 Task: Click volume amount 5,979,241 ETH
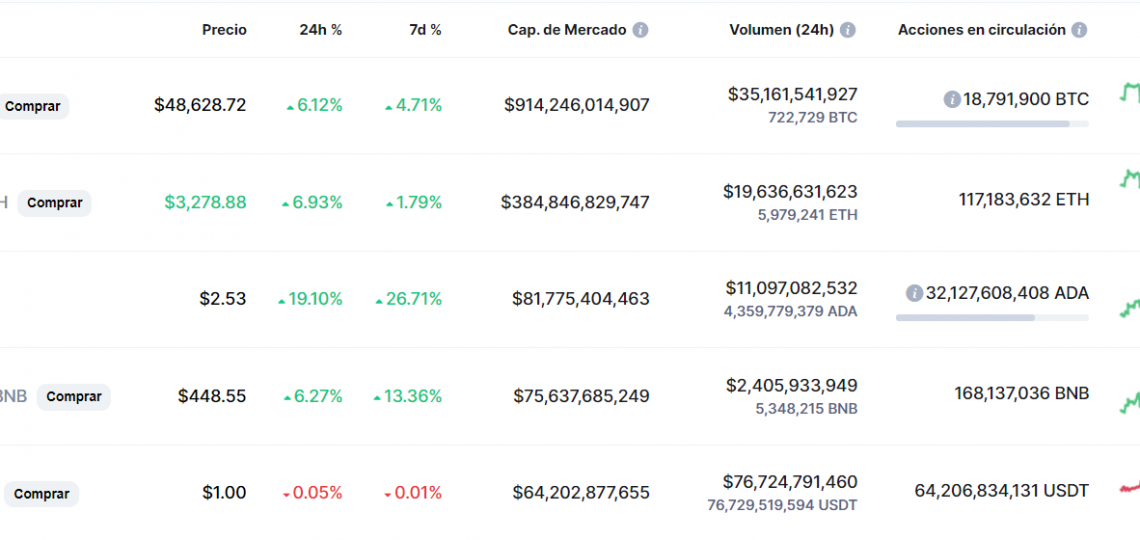808,215
